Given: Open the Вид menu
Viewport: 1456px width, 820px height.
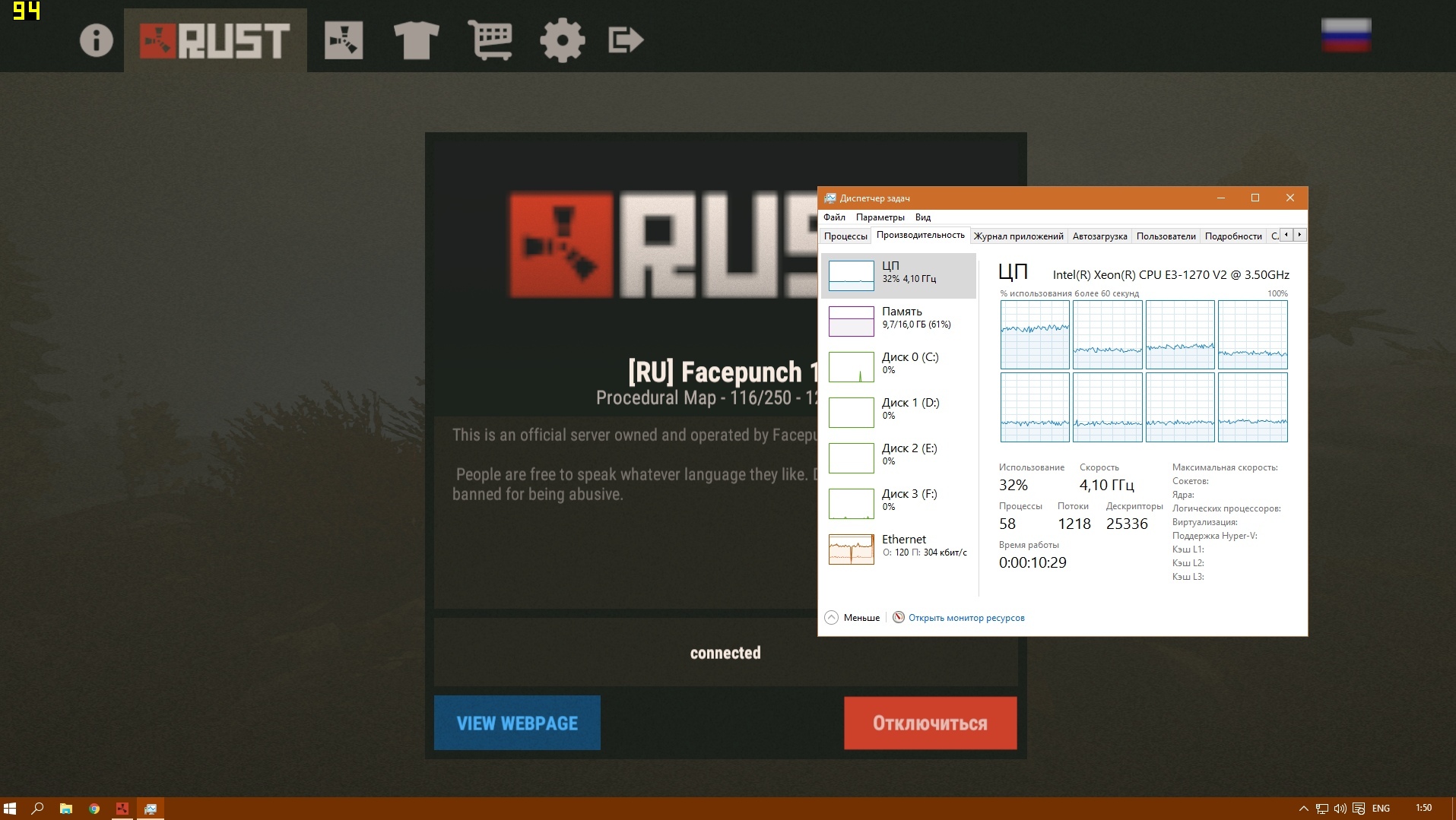Looking at the screenshot, I should coord(923,217).
